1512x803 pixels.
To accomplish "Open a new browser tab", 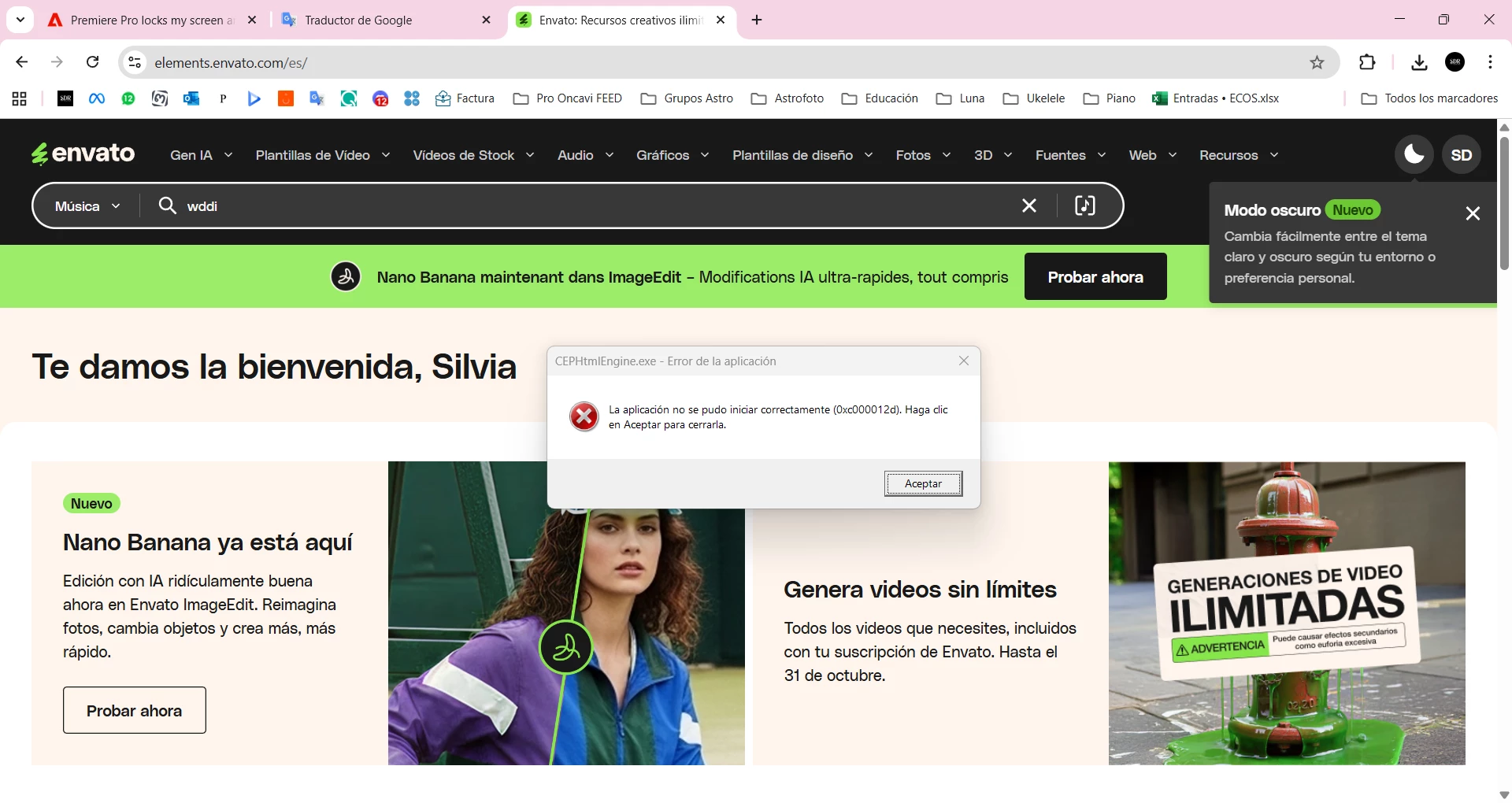I will 757,20.
